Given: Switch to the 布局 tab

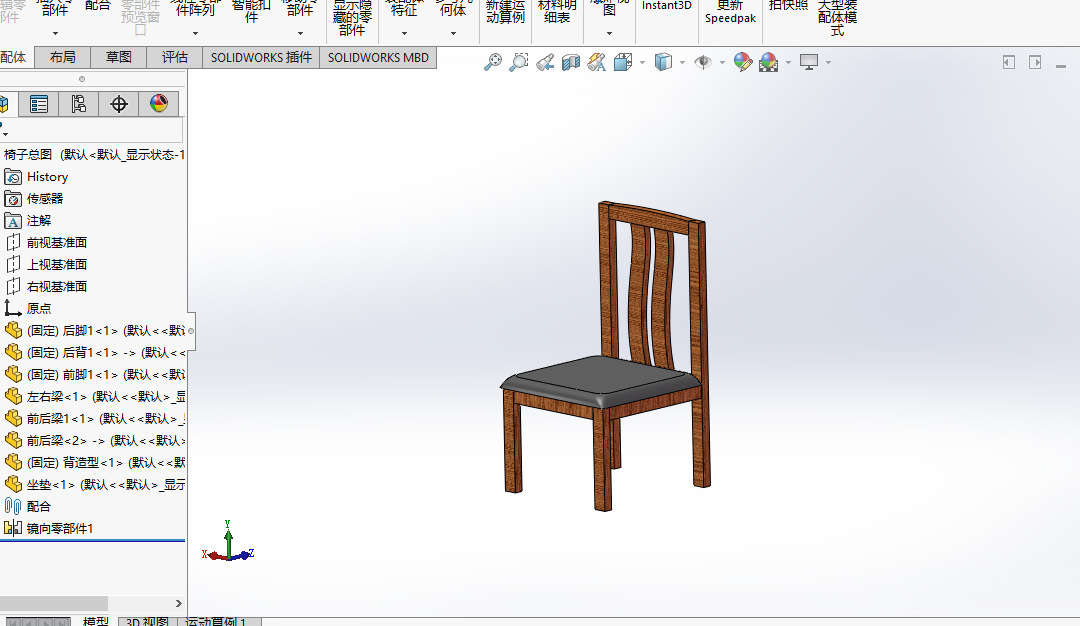Looking at the screenshot, I should pyautogui.click(x=63, y=57).
